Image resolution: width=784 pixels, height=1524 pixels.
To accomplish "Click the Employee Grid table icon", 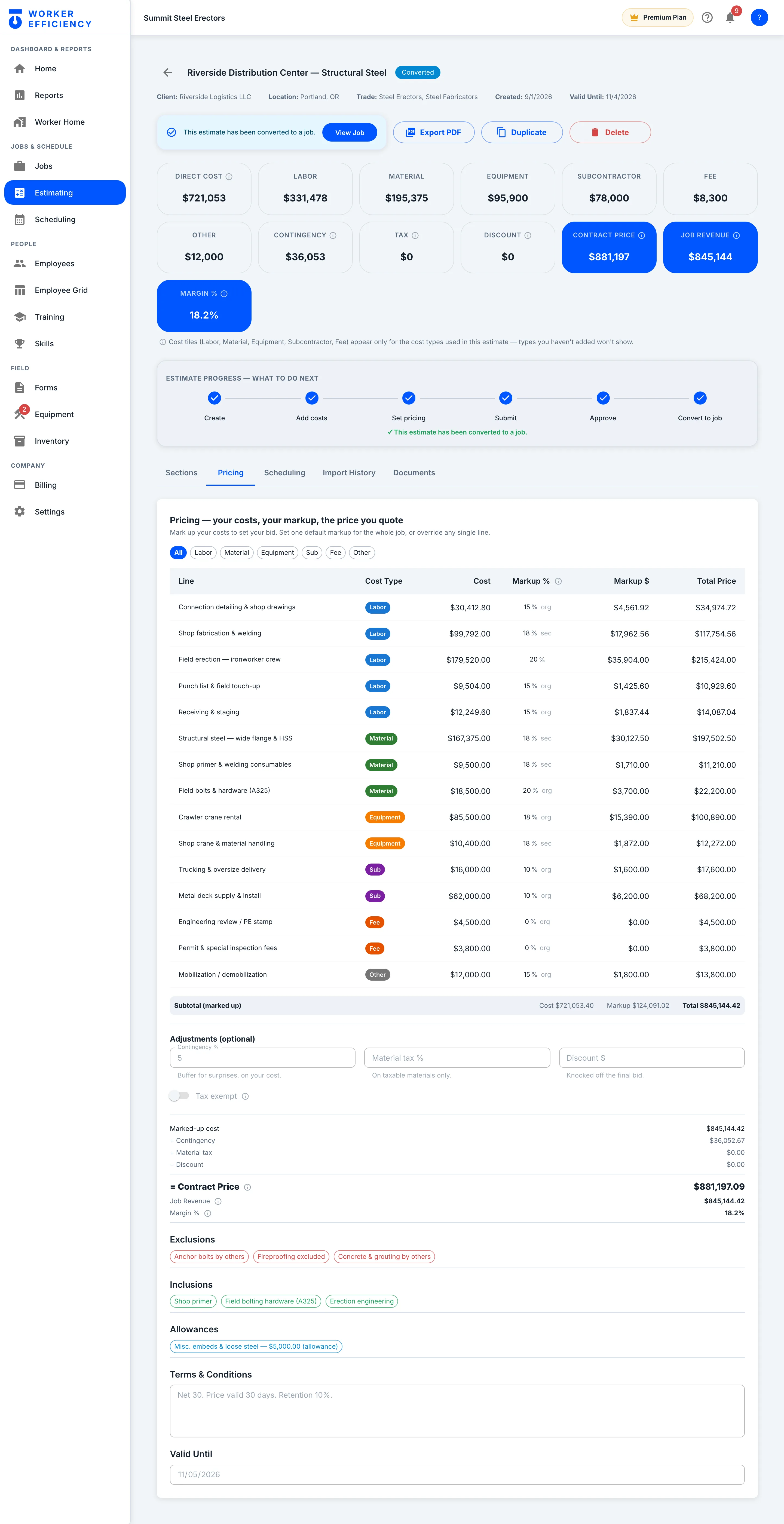I will point(20,290).
